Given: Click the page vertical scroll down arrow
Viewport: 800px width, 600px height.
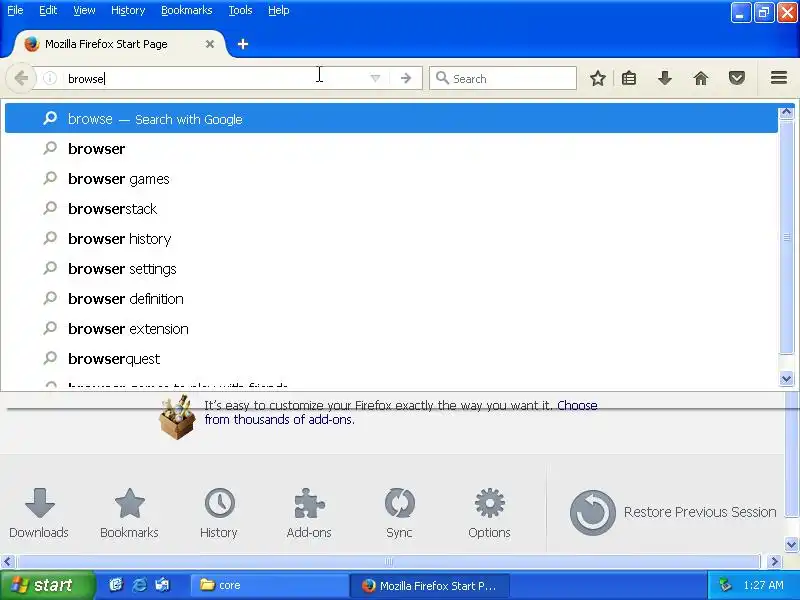Looking at the screenshot, I should [792, 544].
